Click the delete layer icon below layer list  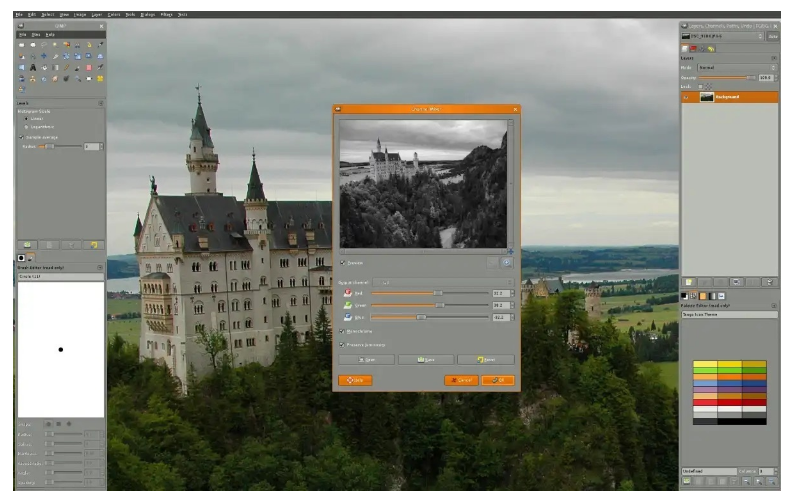[770, 282]
